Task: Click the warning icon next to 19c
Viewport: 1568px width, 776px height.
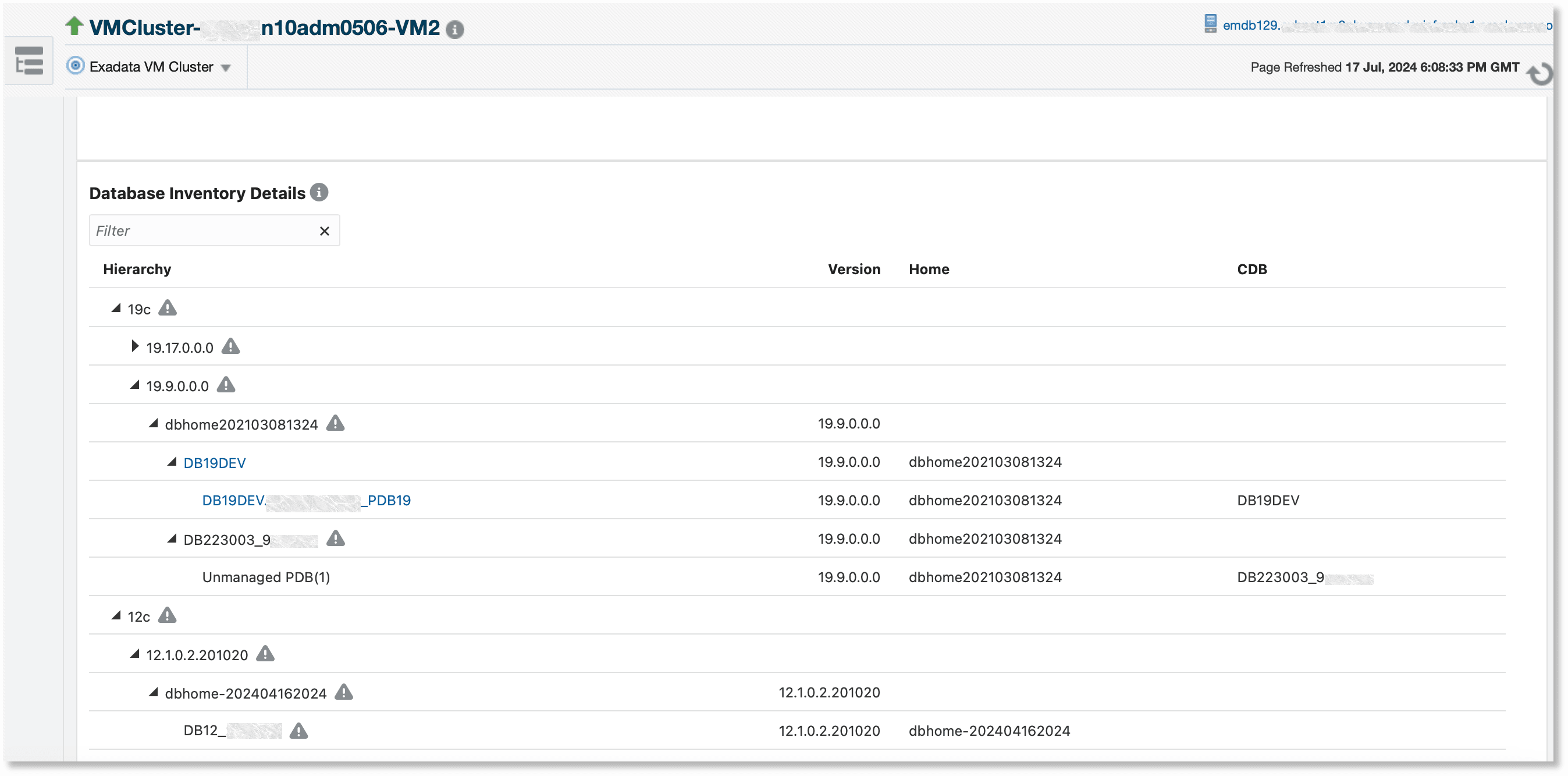Action: click(168, 307)
